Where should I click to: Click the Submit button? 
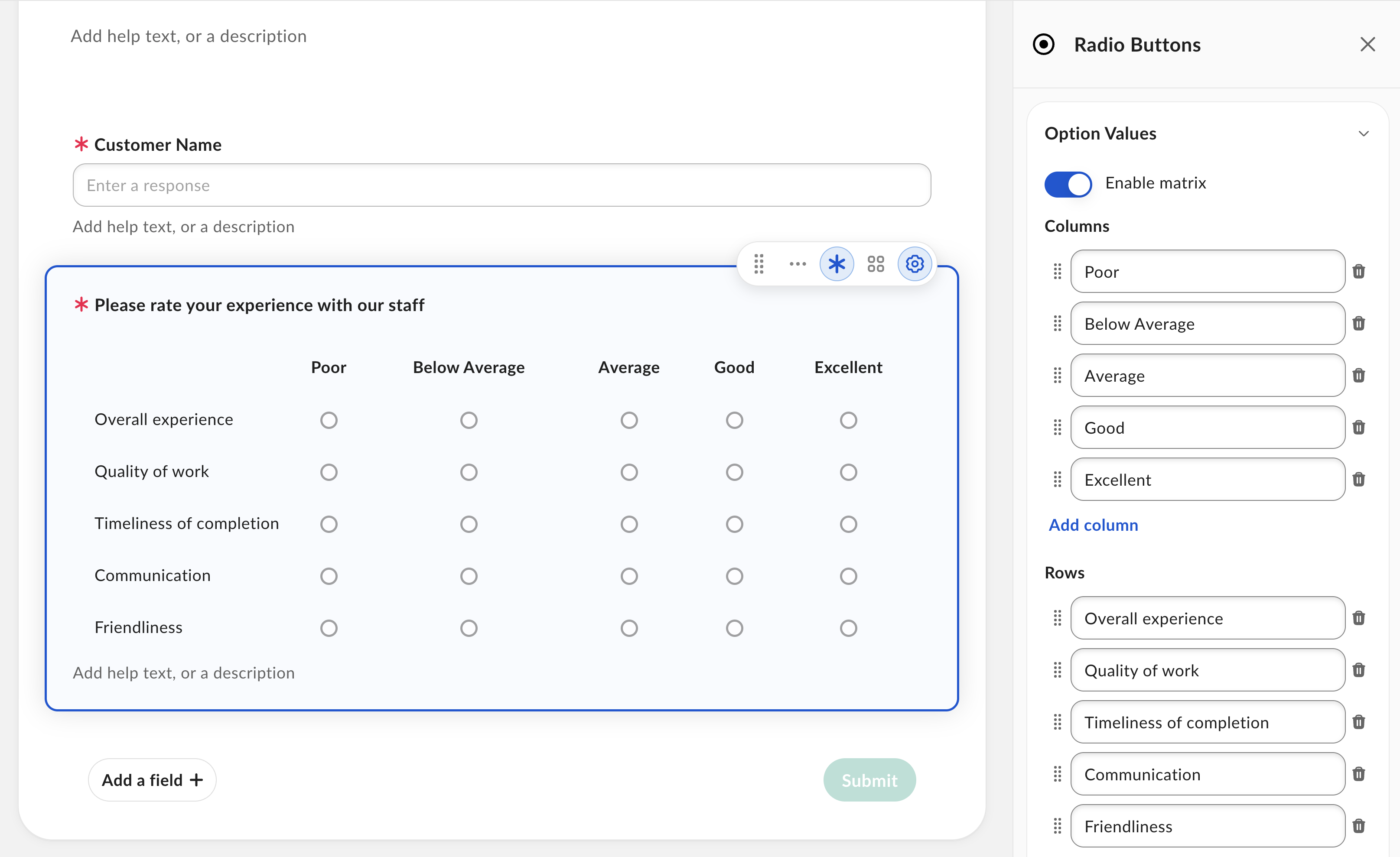click(869, 780)
